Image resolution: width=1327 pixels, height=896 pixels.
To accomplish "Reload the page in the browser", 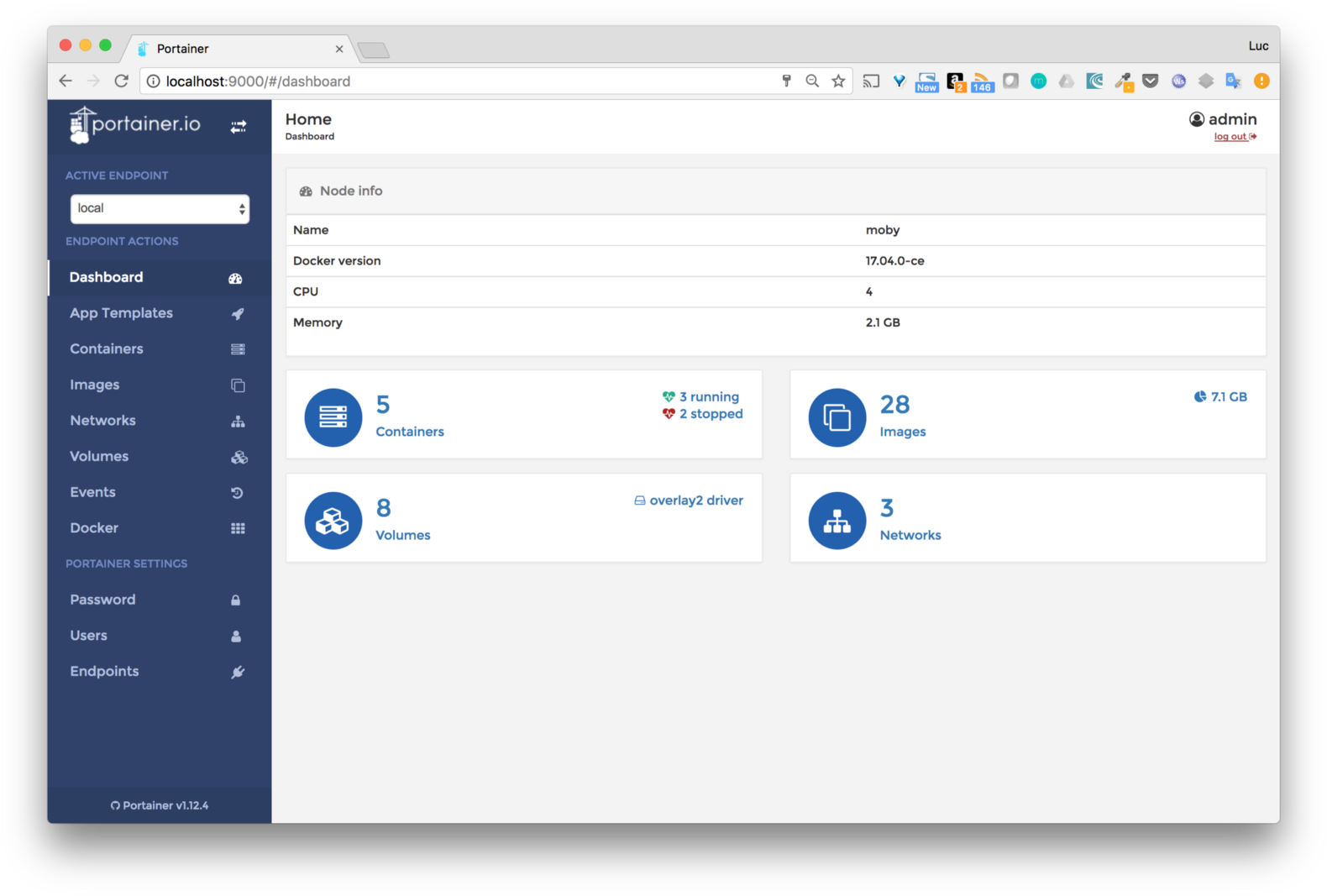I will (x=122, y=81).
